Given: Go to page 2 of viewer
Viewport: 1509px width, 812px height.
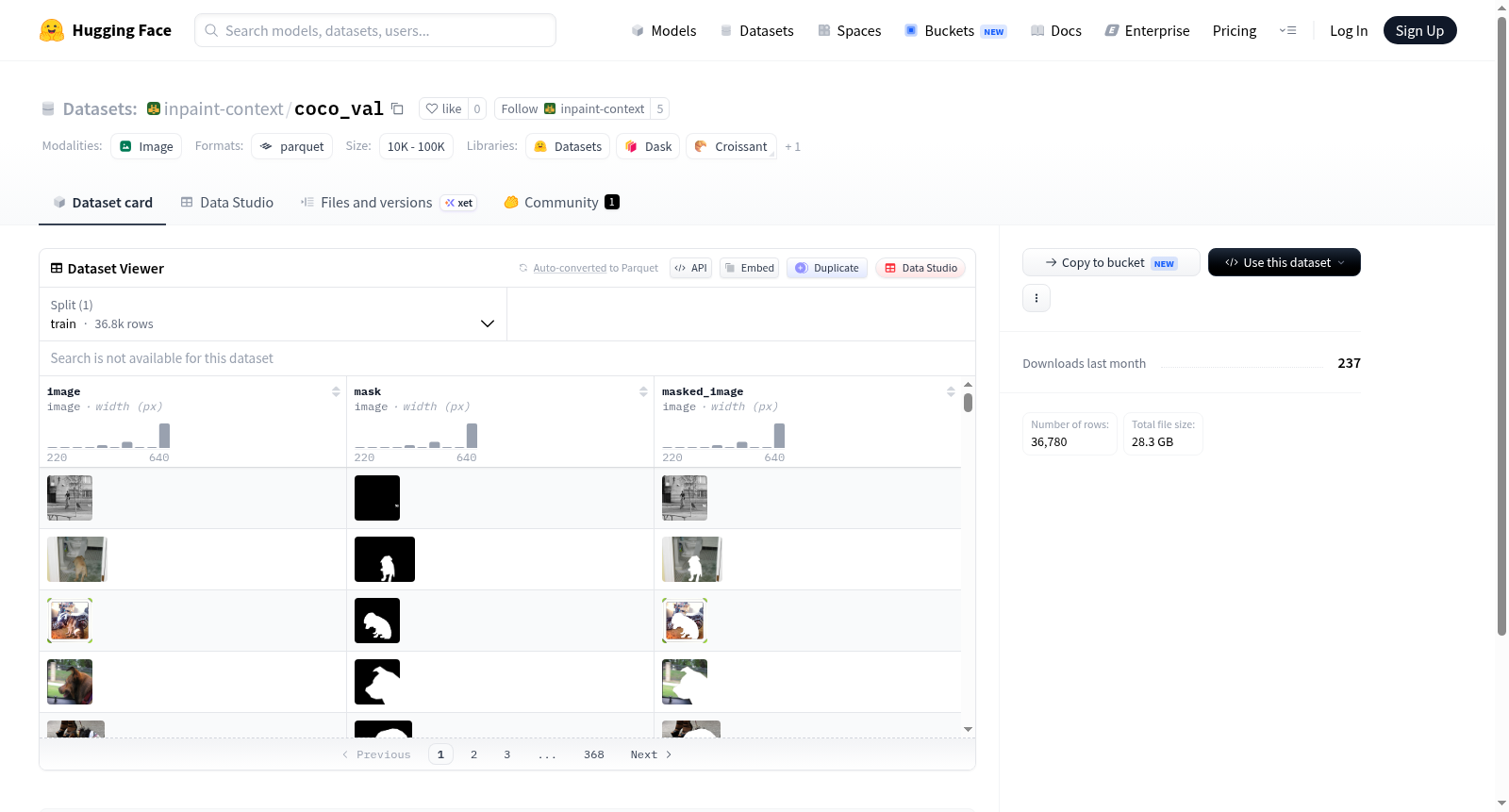Looking at the screenshot, I should [473, 754].
